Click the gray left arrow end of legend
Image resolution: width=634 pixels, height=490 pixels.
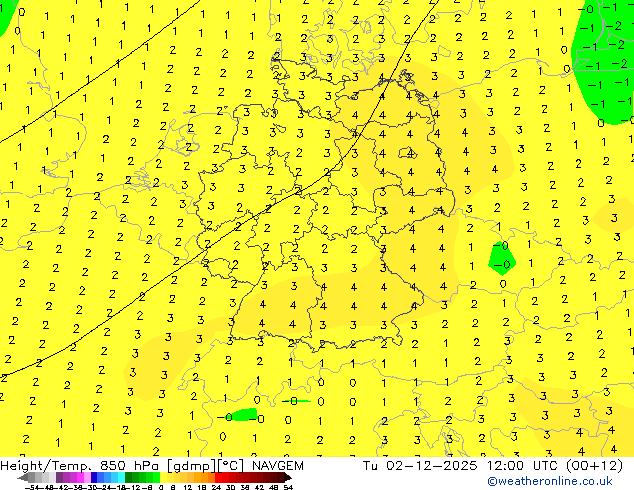[x=23, y=477]
